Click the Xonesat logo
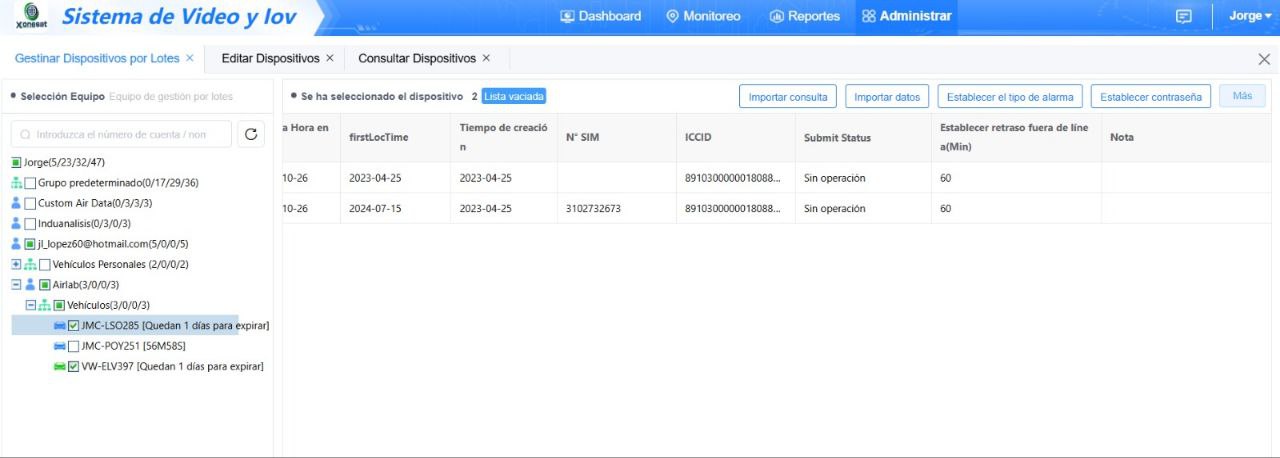1280x458 pixels. click(32, 17)
